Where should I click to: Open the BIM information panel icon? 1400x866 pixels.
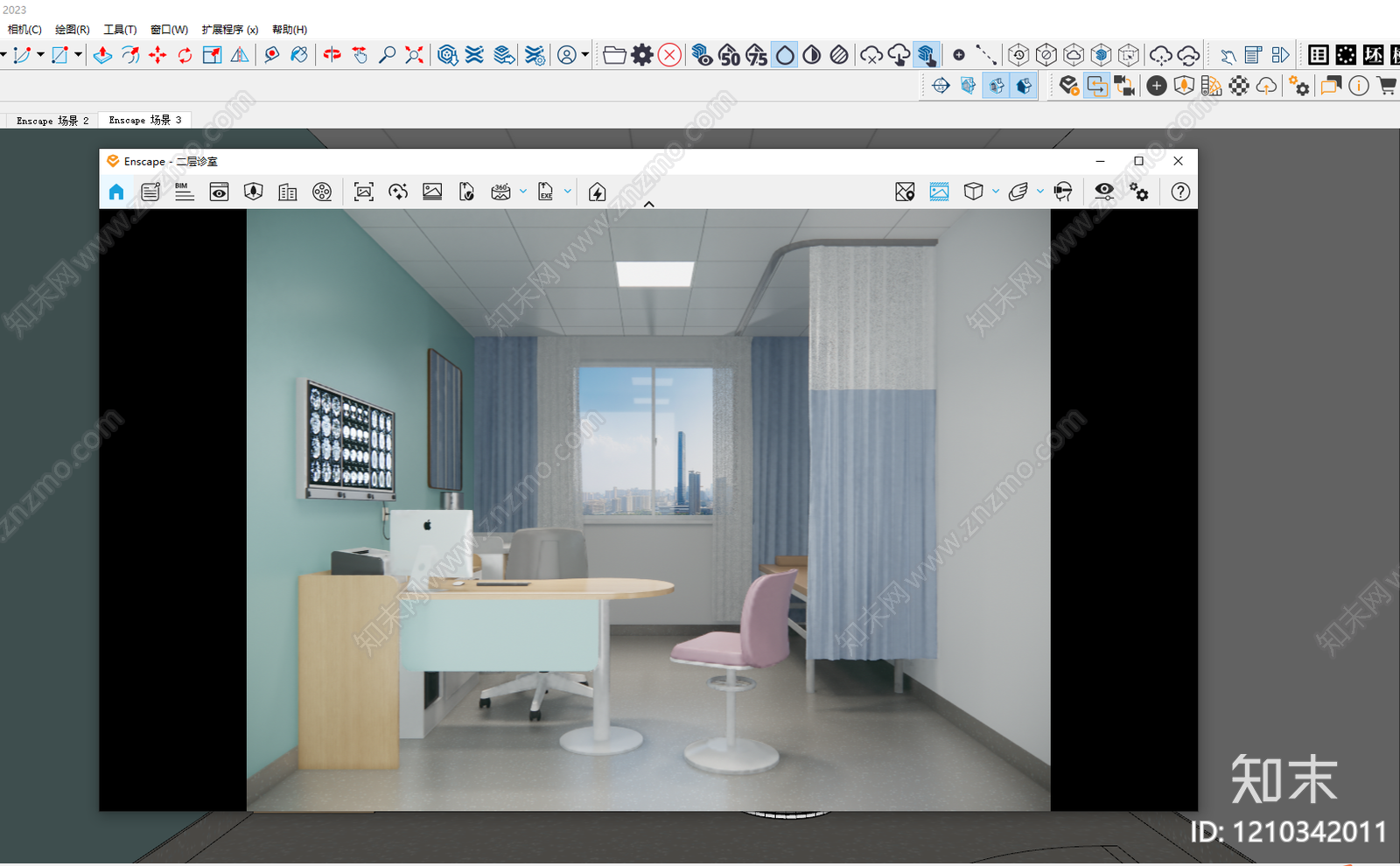tap(184, 192)
